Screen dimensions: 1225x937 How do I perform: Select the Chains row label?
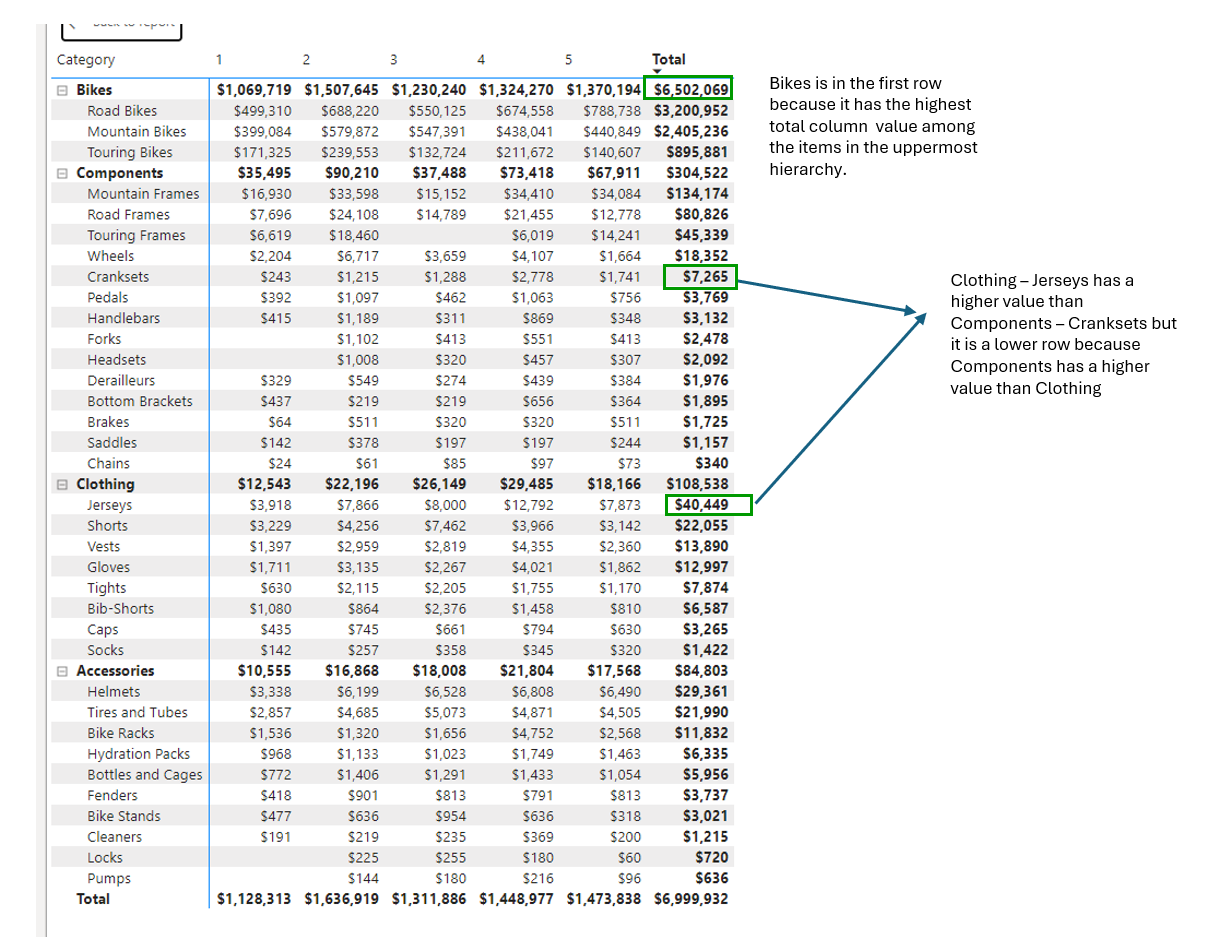(108, 464)
